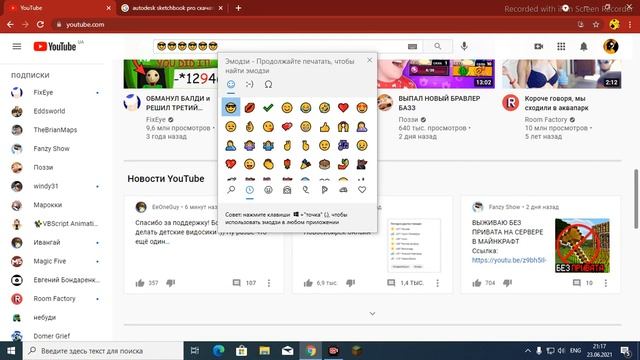640x360 pixels.
Task: Open the celebrations and objects emoji category
Action: coord(306,190)
